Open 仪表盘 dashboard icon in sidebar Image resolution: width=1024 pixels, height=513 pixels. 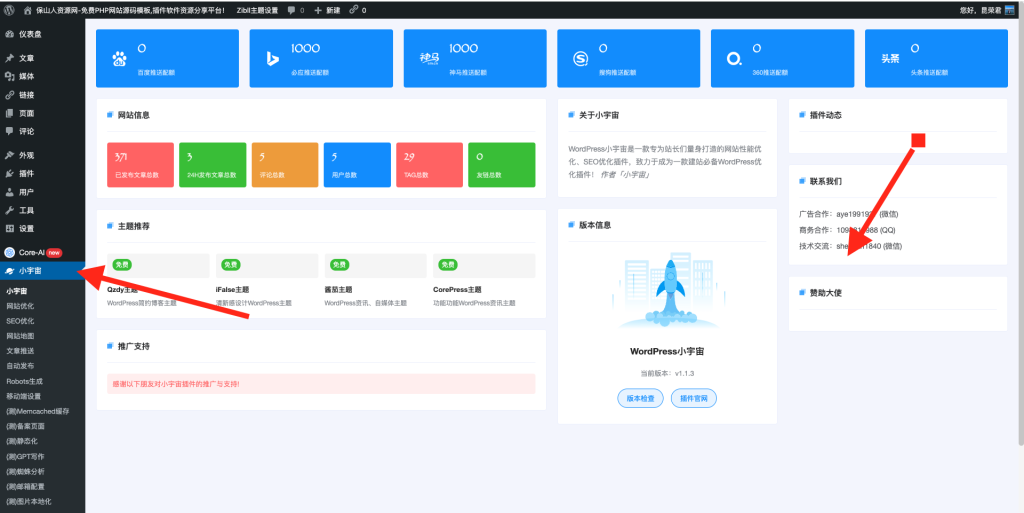click(10, 34)
